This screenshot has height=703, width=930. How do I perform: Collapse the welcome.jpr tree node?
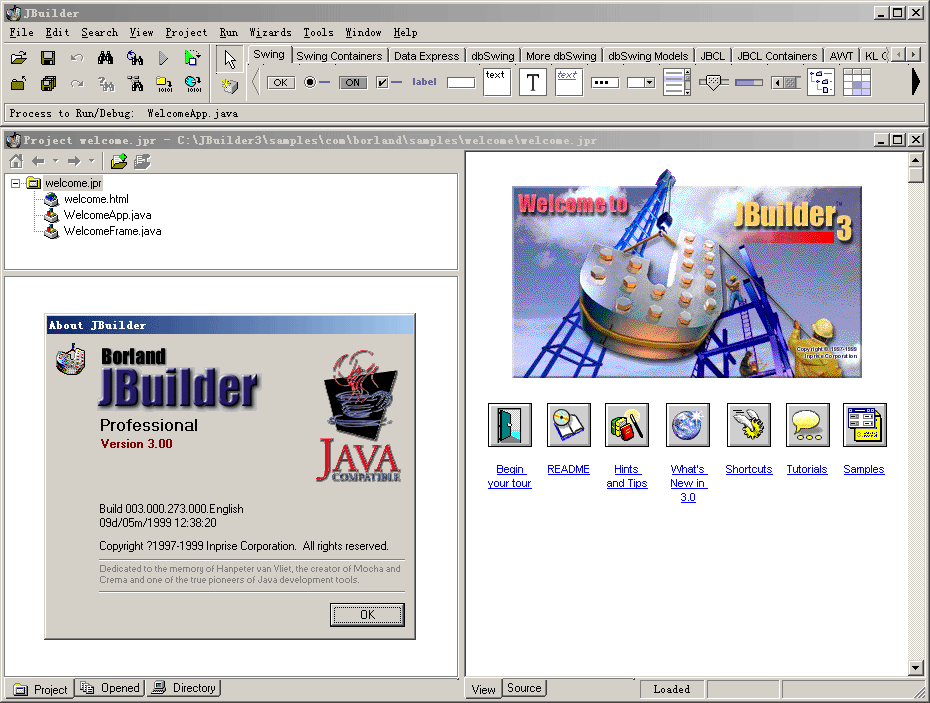tap(15, 183)
